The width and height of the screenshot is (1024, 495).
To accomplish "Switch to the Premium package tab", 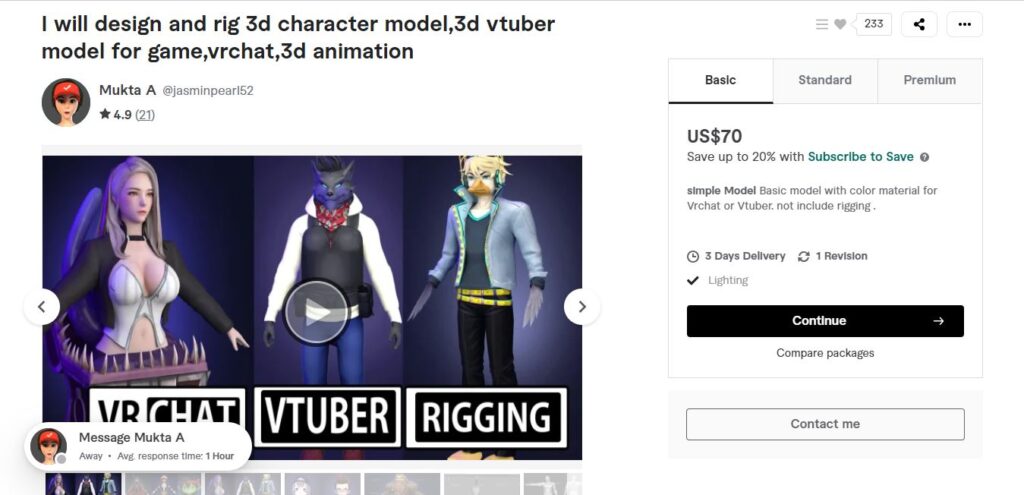I will (x=929, y=80).
